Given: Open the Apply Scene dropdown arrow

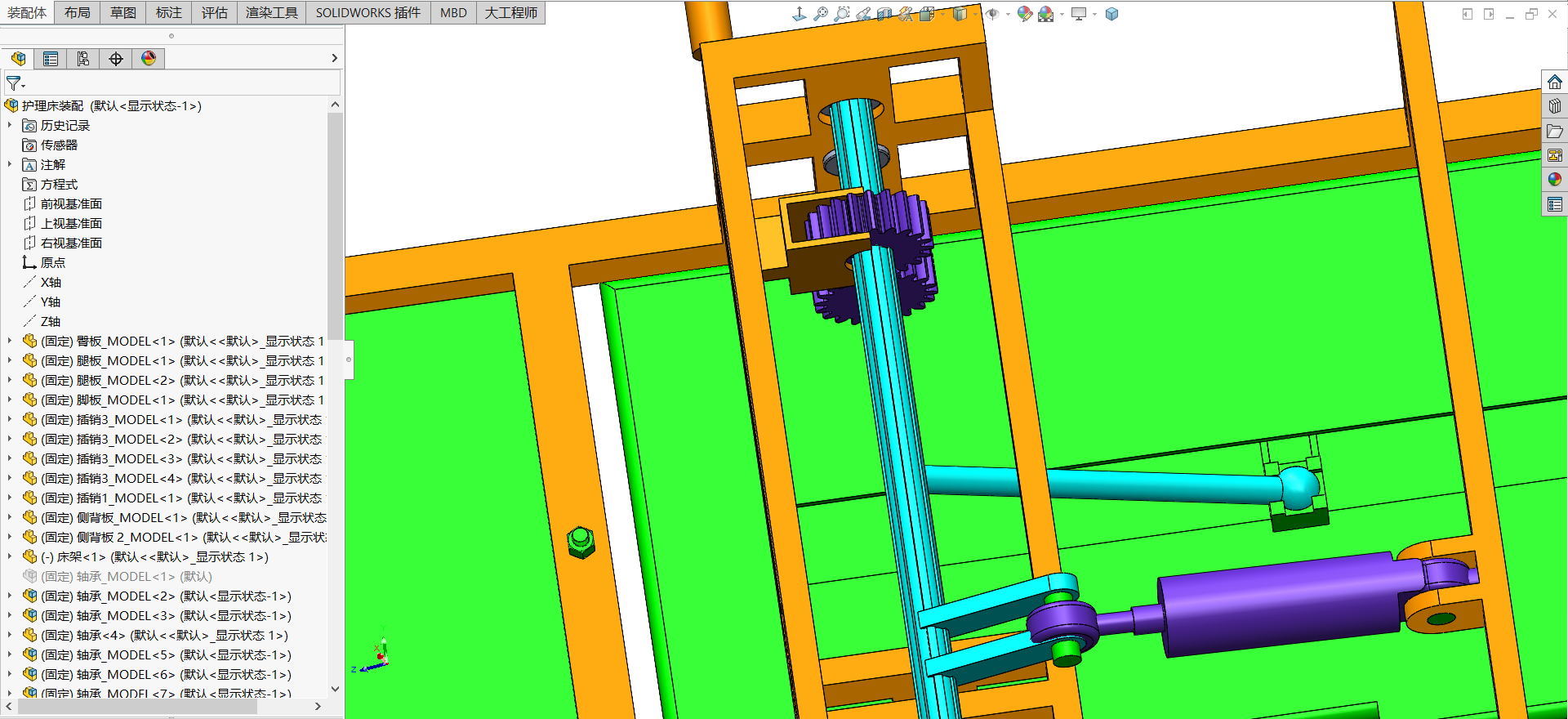Looking at the screenshot, I should pos(1062,14).
